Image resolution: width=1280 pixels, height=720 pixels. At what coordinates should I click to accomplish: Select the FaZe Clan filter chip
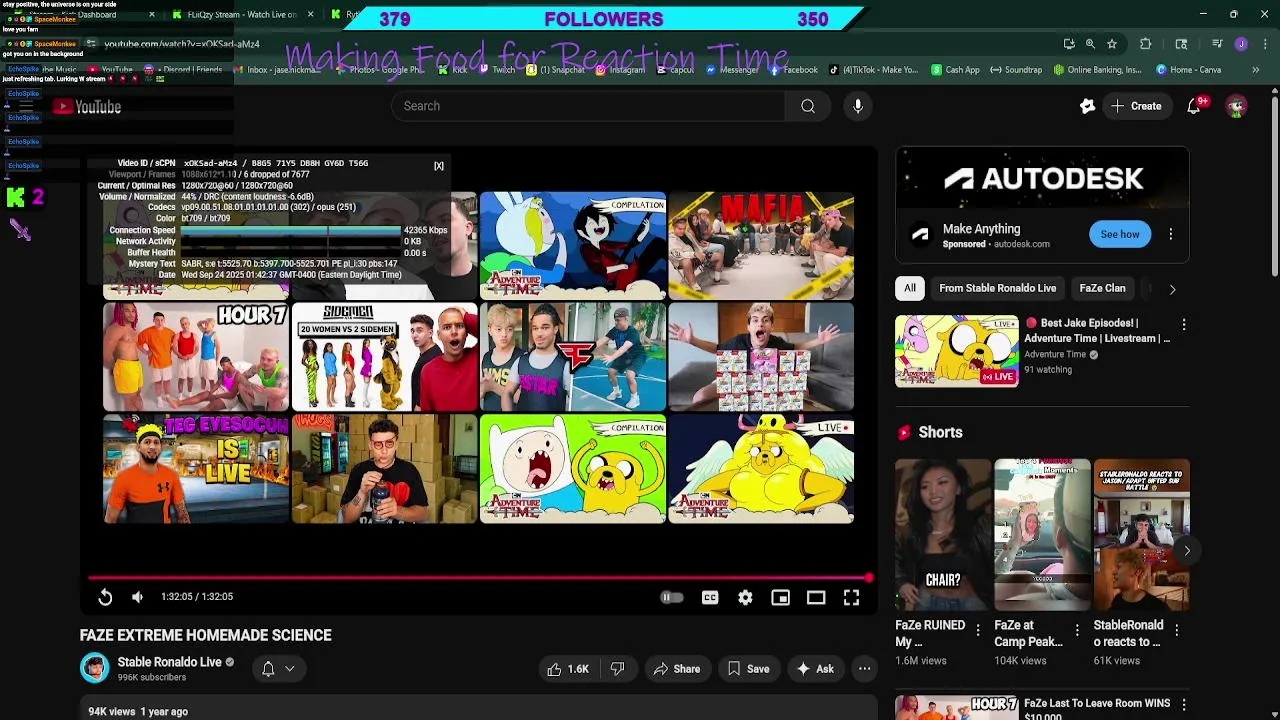(1102, 288)
